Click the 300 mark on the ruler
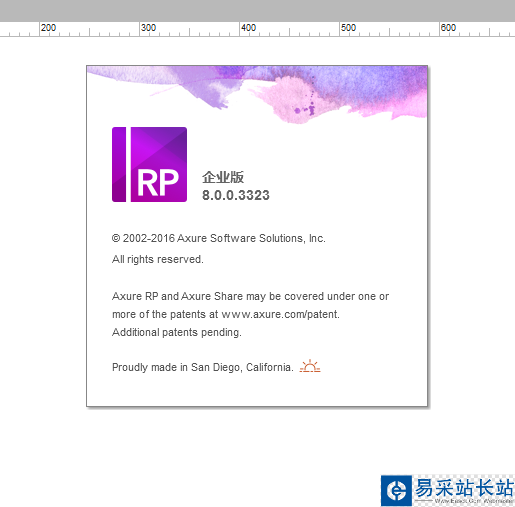 click(x=148, y=28)
